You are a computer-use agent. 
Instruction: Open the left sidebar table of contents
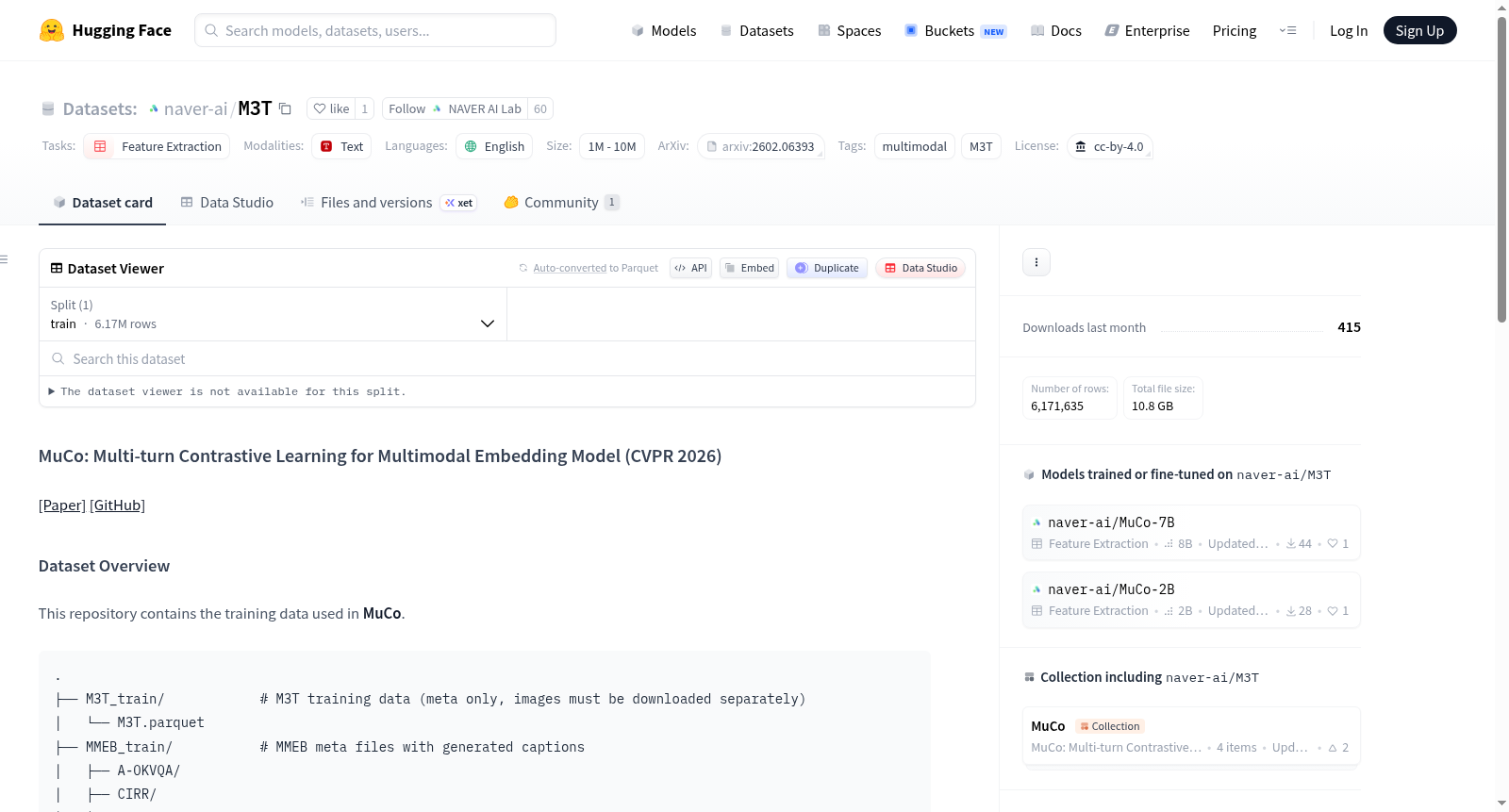(5, 259)
